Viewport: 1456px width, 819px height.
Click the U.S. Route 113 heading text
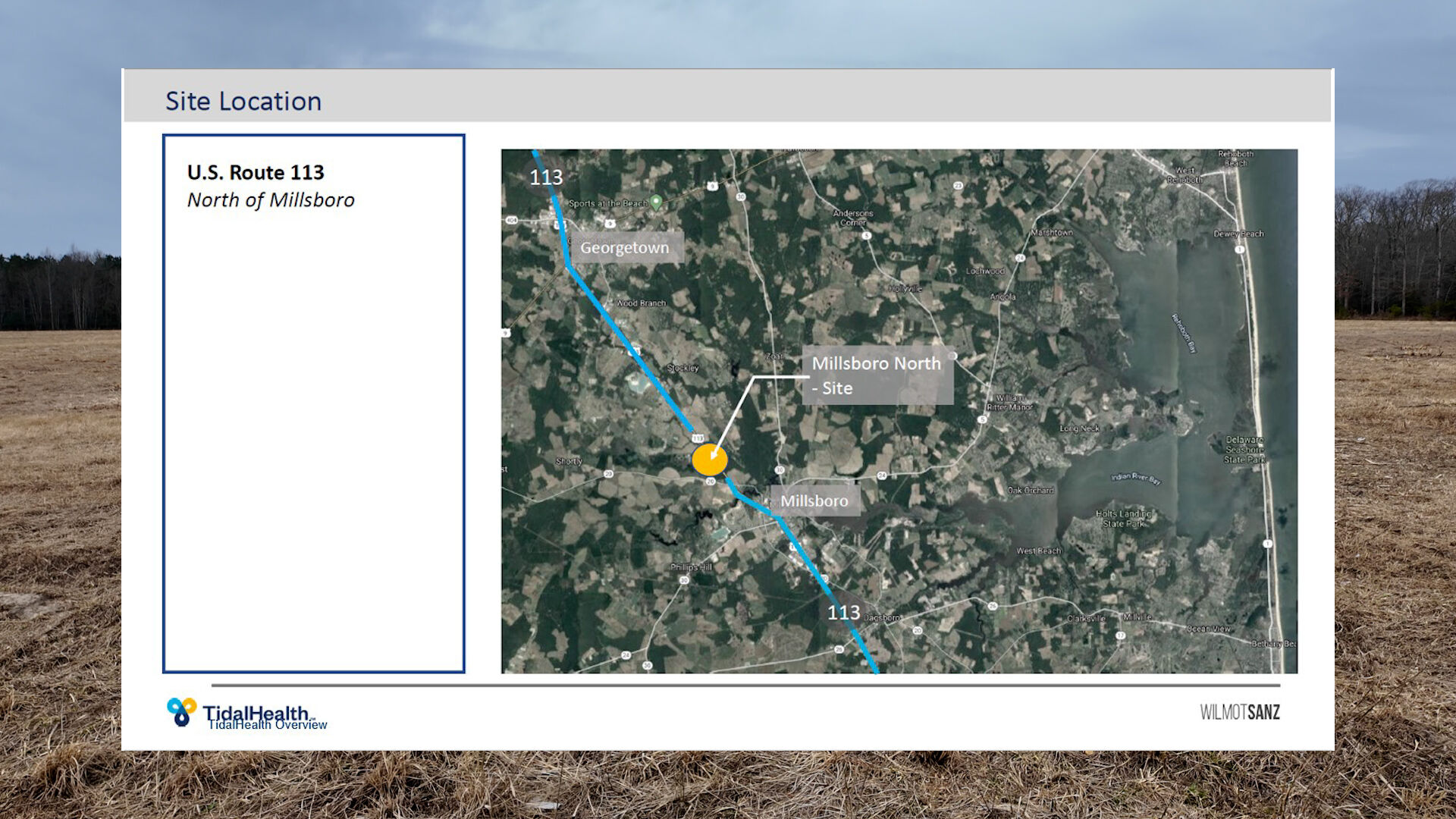pos(256,173)
